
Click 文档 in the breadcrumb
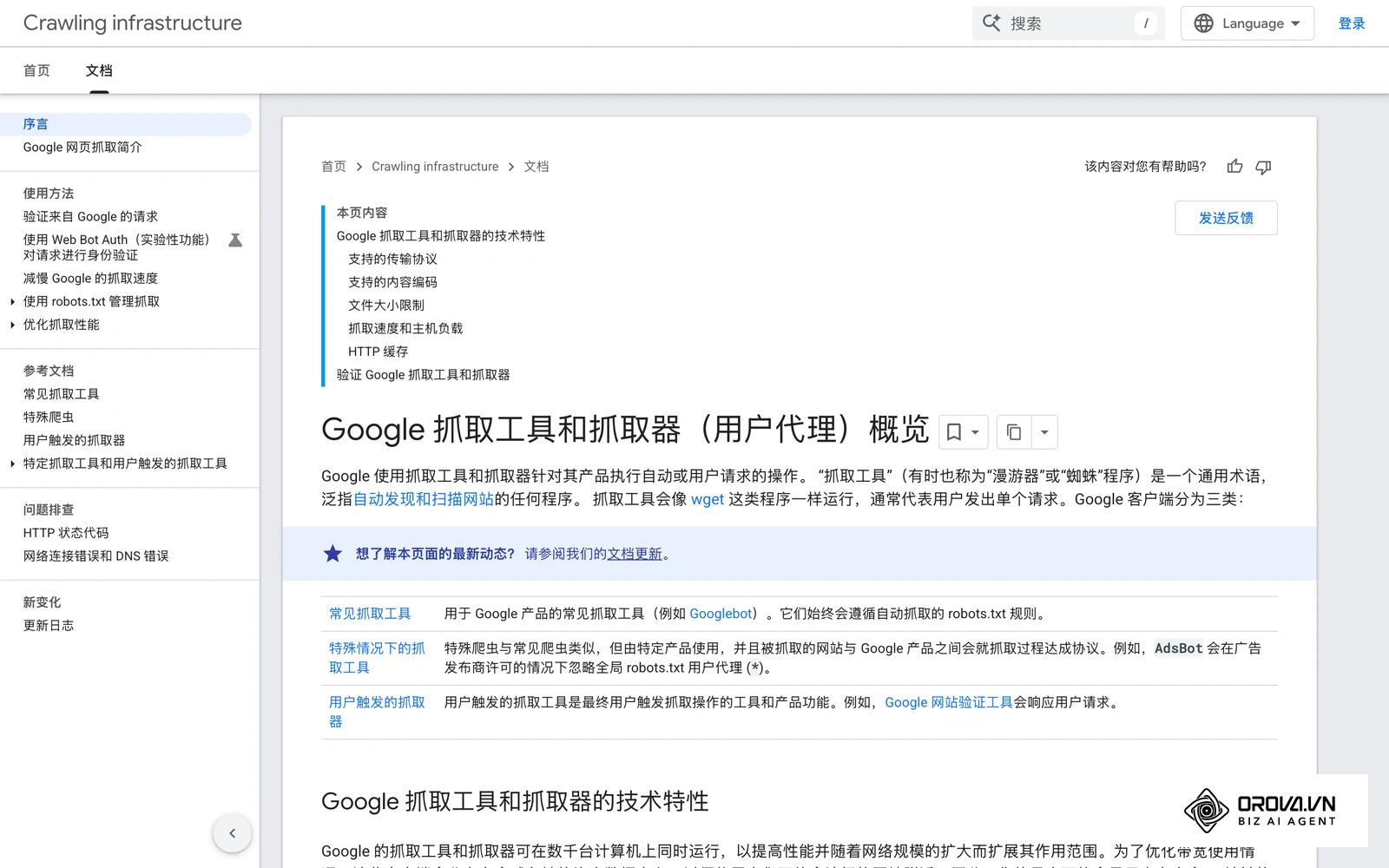point(536,167)
